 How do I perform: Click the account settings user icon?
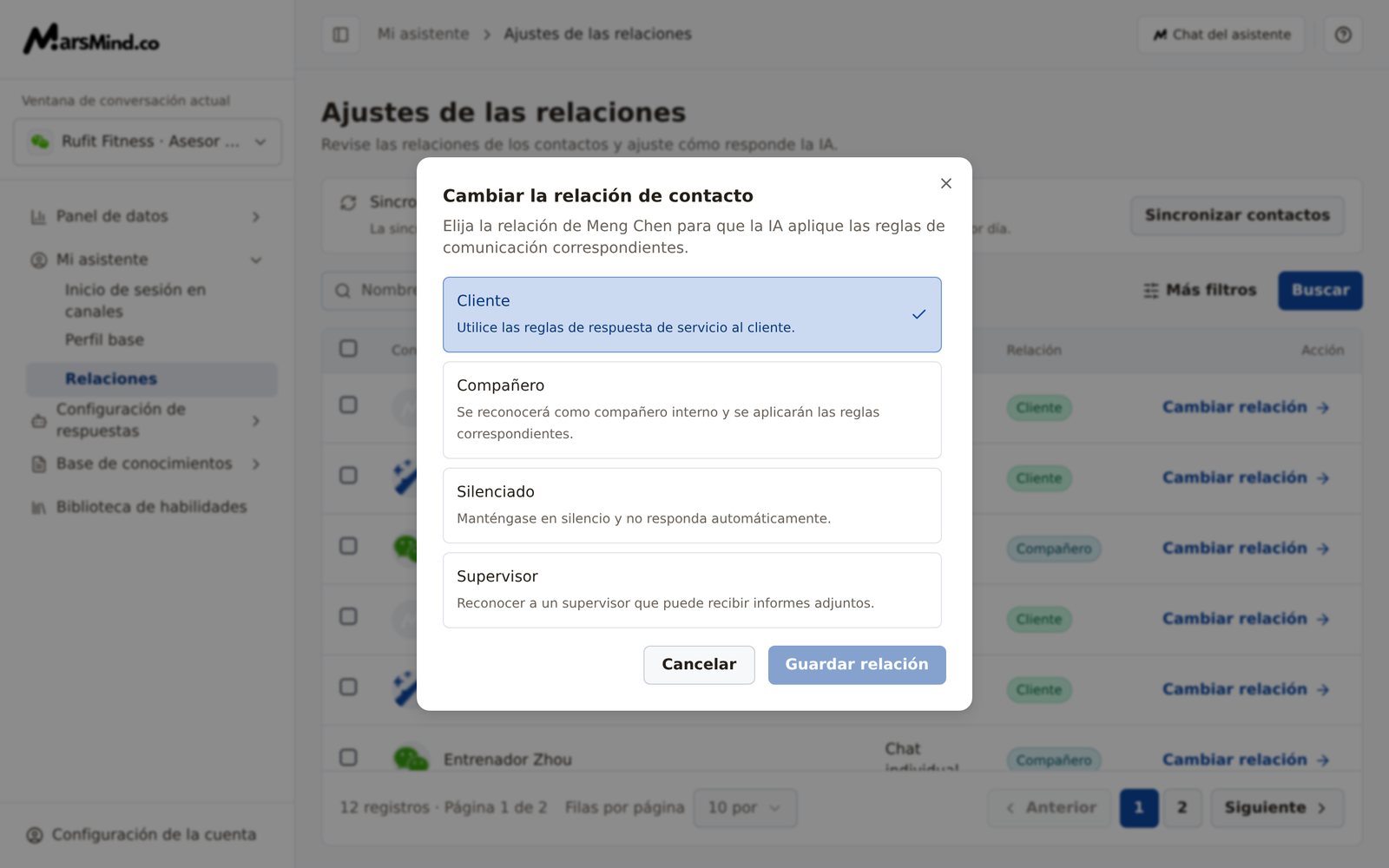(35, 835)
